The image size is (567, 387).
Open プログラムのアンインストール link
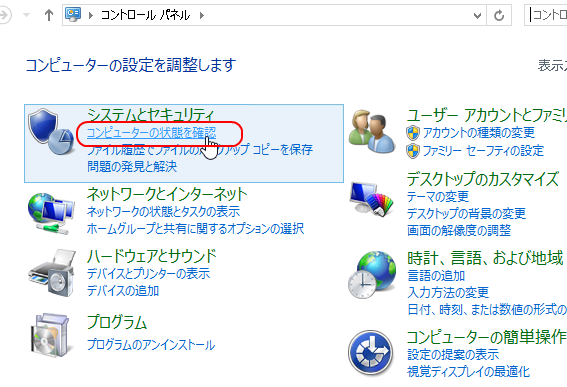point(151,344)
